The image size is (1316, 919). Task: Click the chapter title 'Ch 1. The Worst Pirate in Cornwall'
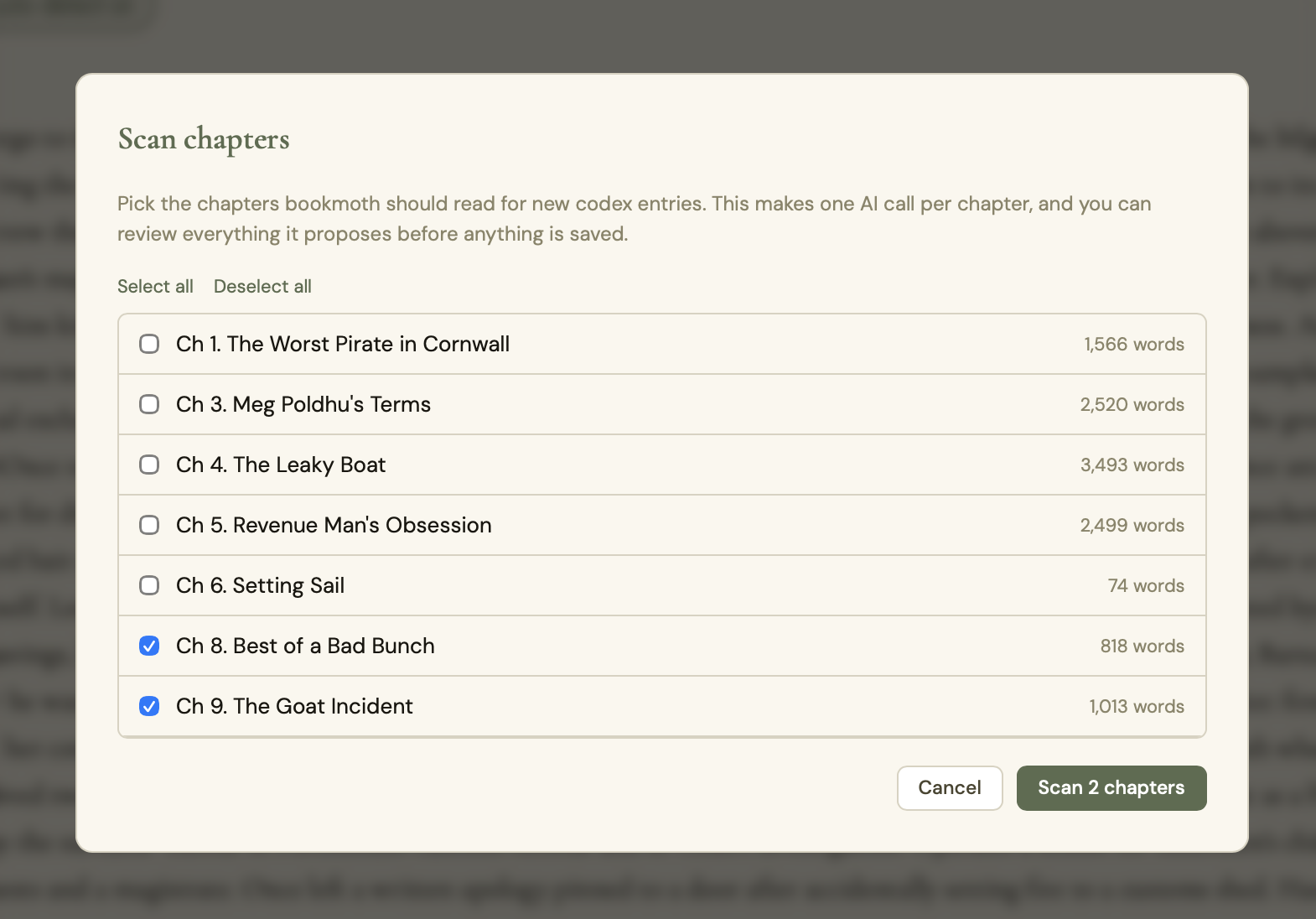click(343, 344)
